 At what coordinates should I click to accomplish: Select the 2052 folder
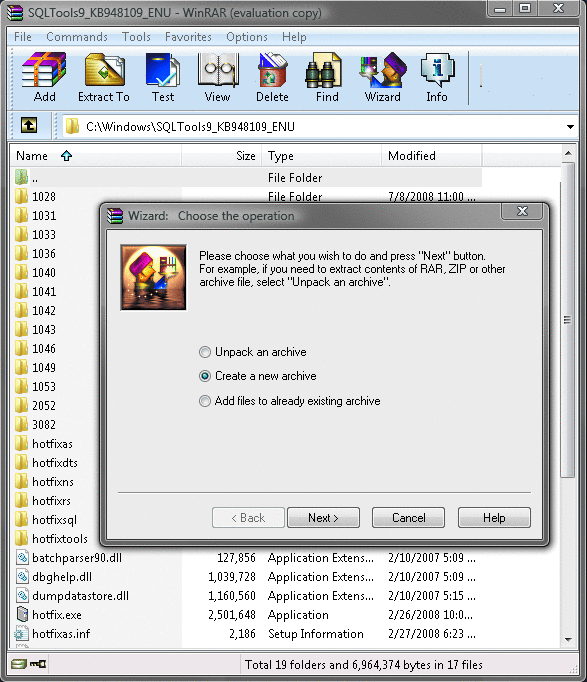pyautogui.click(x=36, y=405)
